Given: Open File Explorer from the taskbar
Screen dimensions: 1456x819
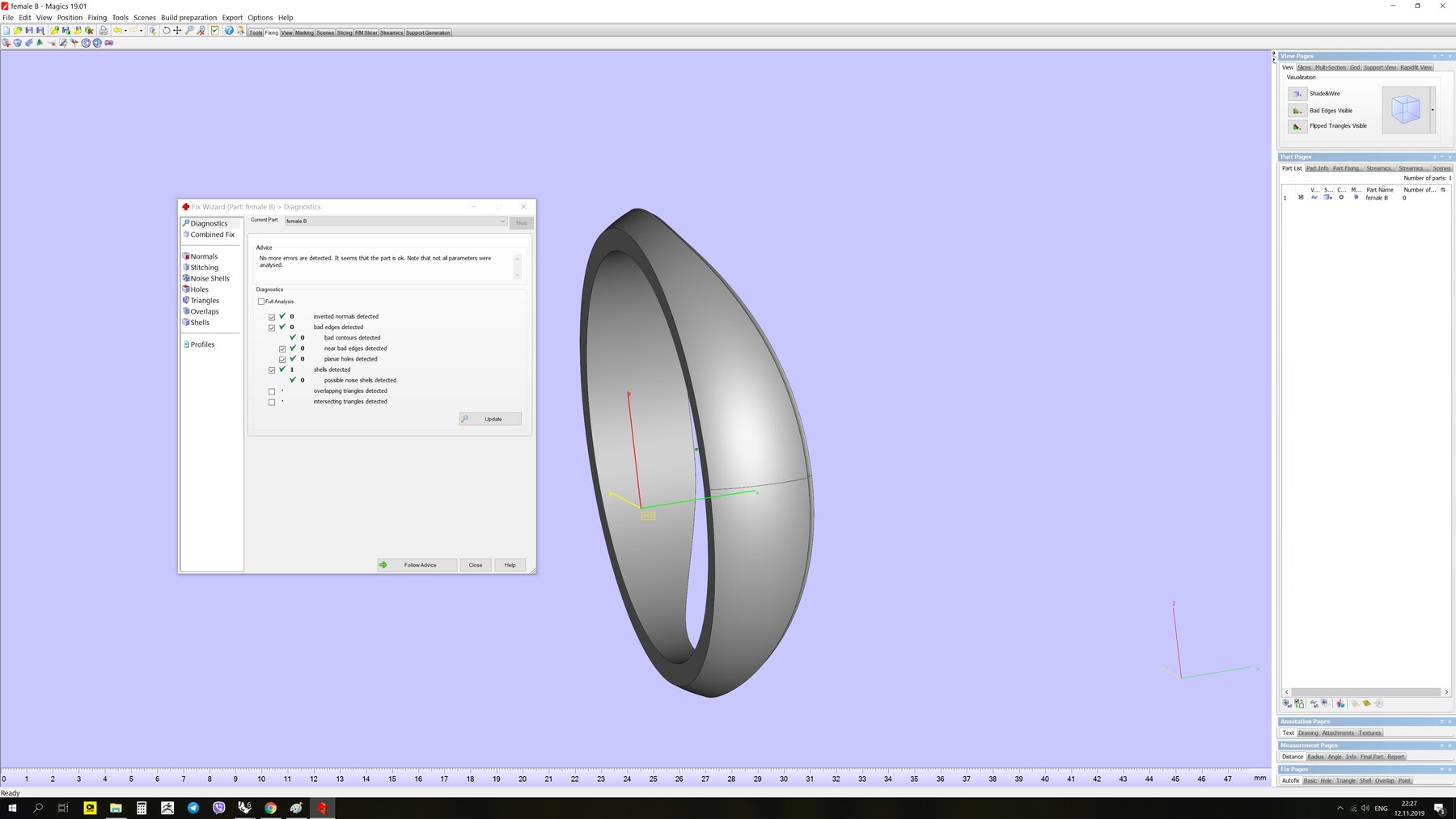Looking at the screenshot, I should click(x=116, y=808).
